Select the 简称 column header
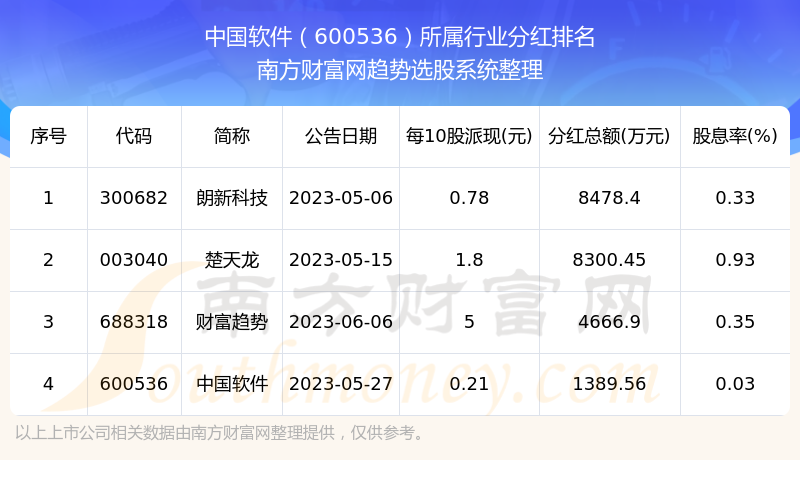800x482 pixels. point(232,137)
